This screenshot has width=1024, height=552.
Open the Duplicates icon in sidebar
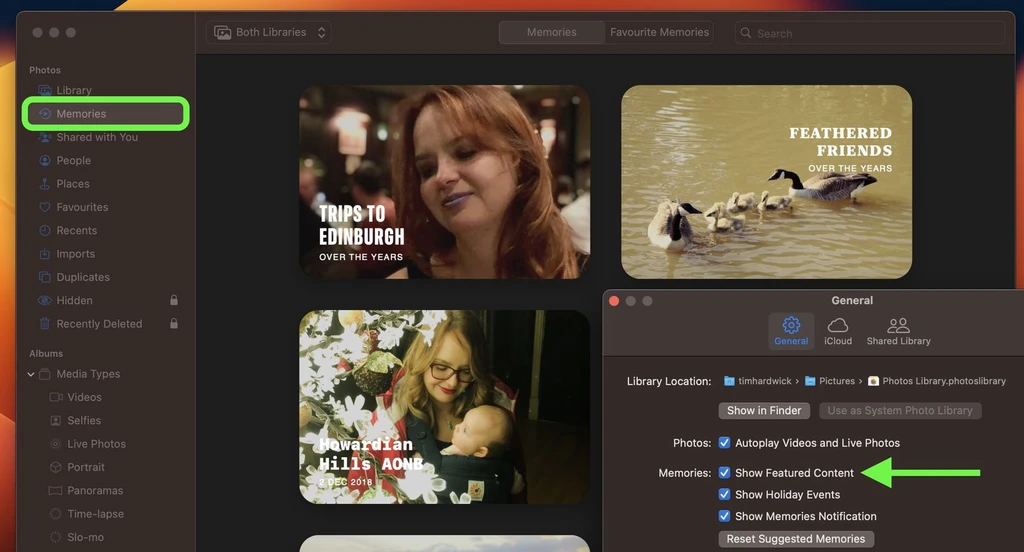44,277
